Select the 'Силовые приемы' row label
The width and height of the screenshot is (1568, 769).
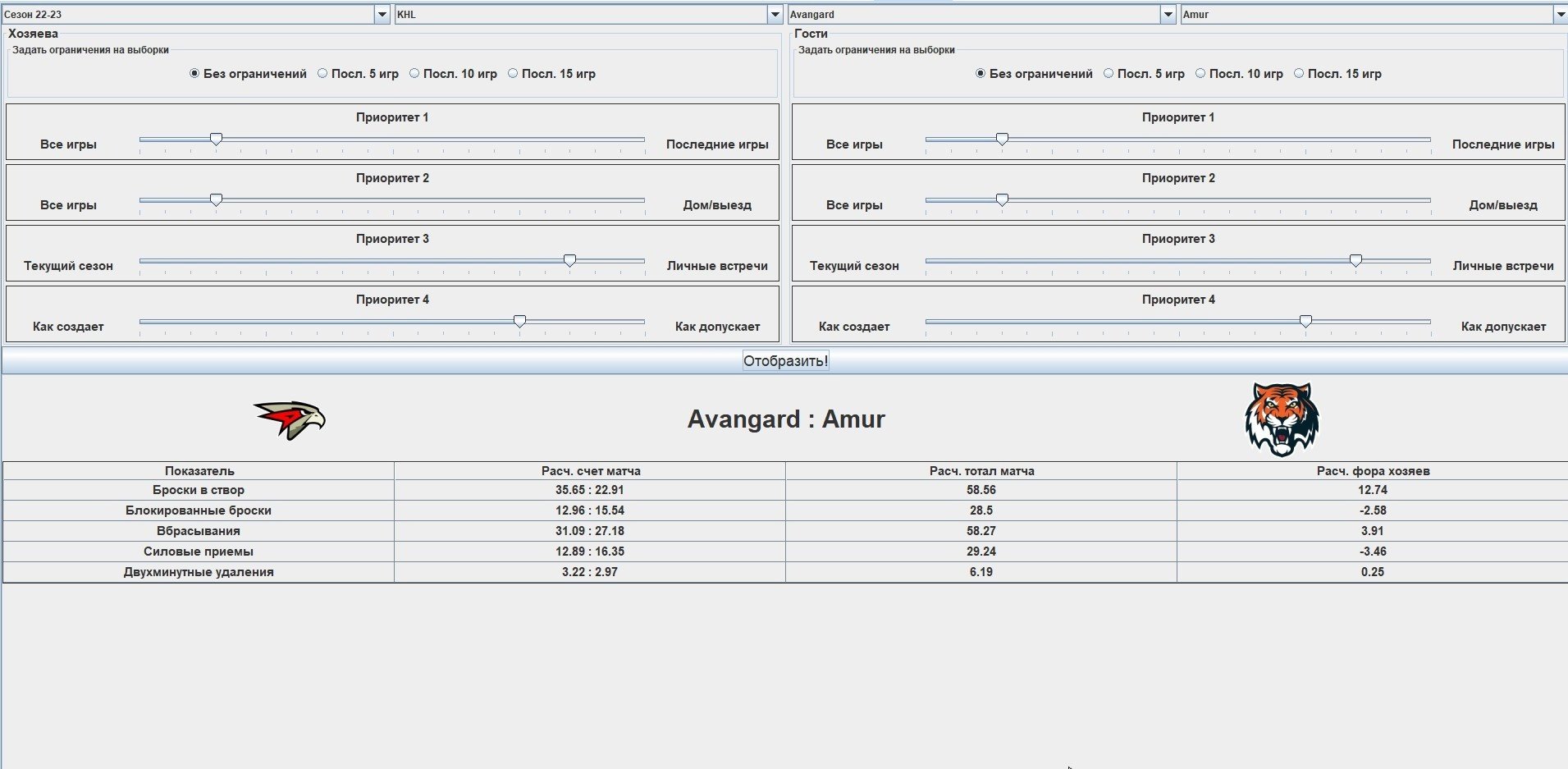tap(199, 552)
